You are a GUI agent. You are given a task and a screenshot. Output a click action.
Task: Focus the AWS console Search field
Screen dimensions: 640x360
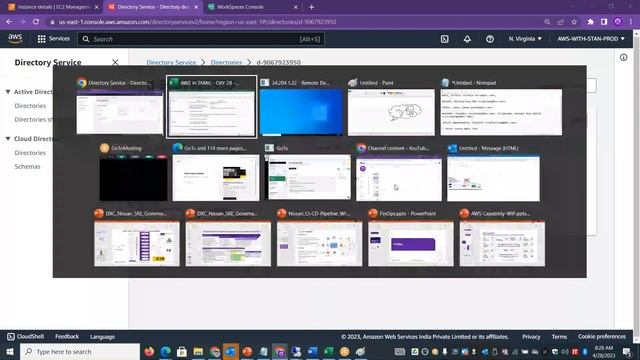[x=201, y=39]
